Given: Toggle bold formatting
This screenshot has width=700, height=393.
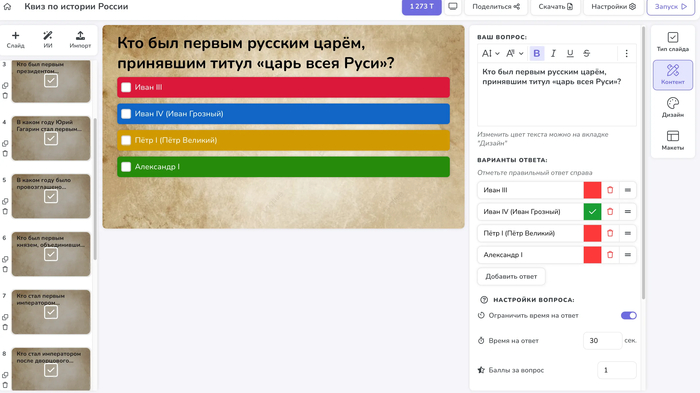Looking at the screenshot, I should pyautogui.click(x=537, y=54).
